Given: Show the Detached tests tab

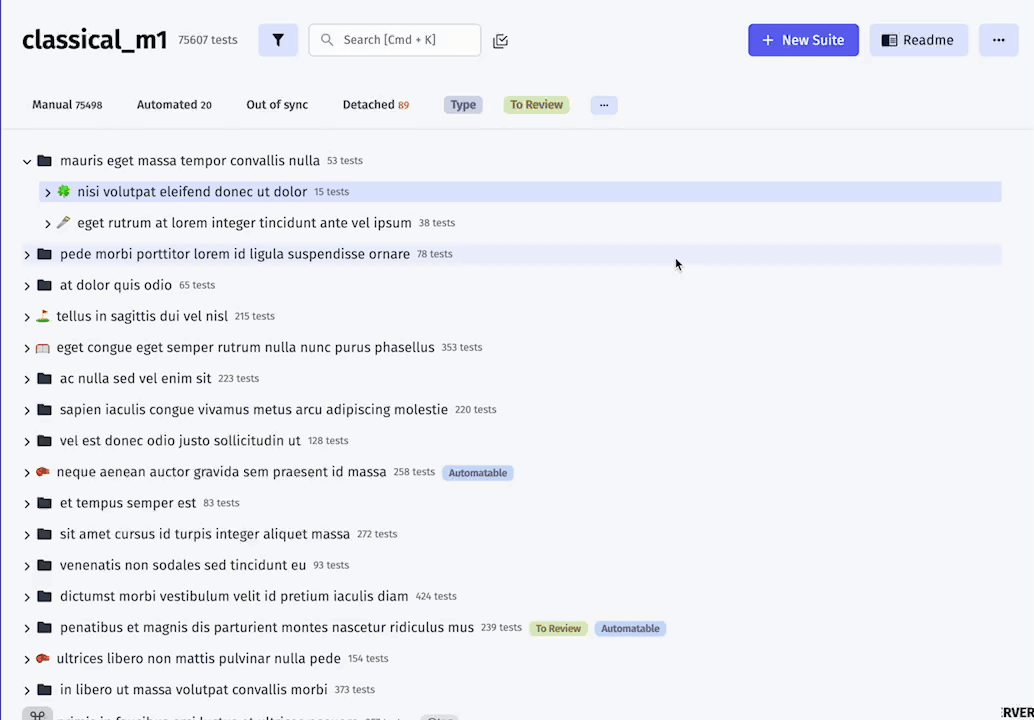Looking at the screenshot, I should click(376, 105).
